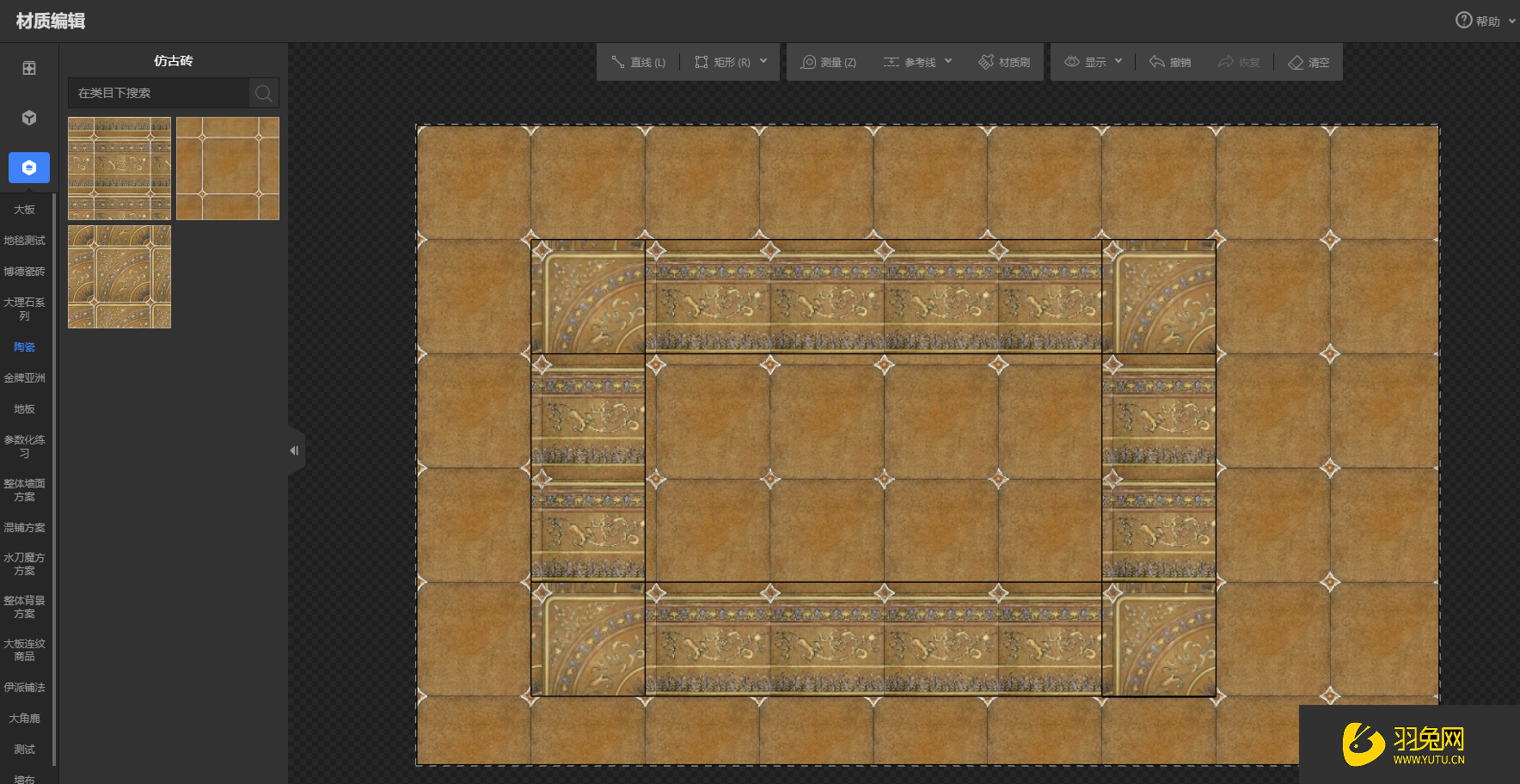1520x784 pixels.
Task: Expand the 矩形 tool dropdown arrow
Action: tap(763, 61)
